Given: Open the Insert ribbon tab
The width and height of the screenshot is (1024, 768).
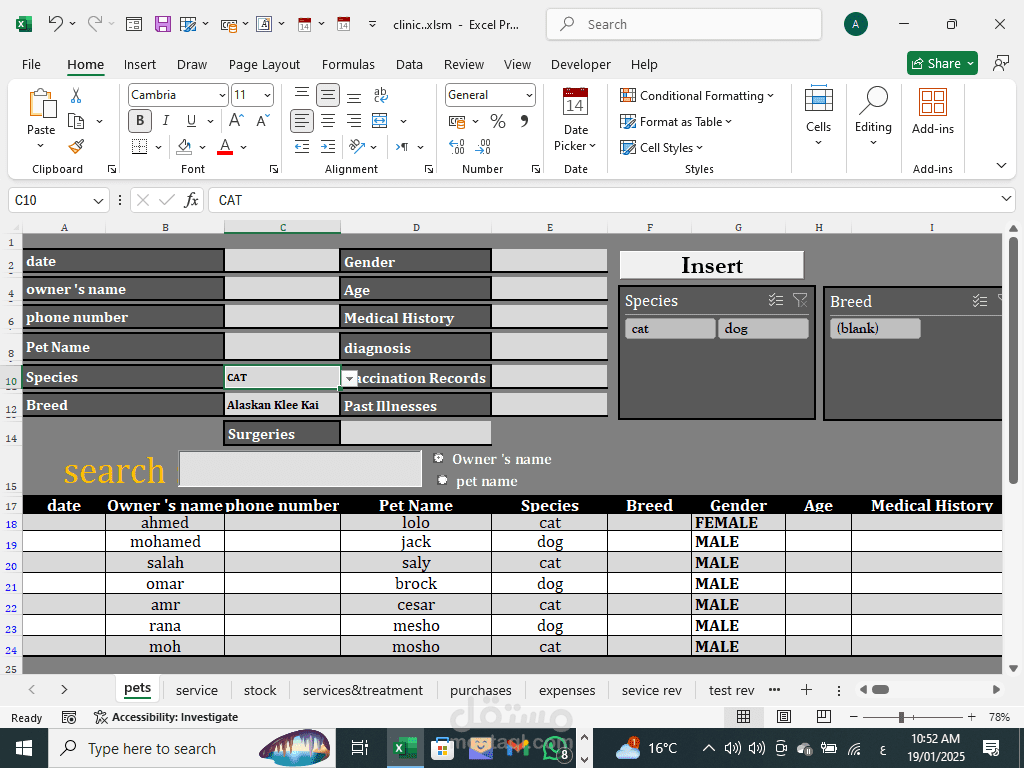Looking at the screenshot, I should [x=140, y=65].
